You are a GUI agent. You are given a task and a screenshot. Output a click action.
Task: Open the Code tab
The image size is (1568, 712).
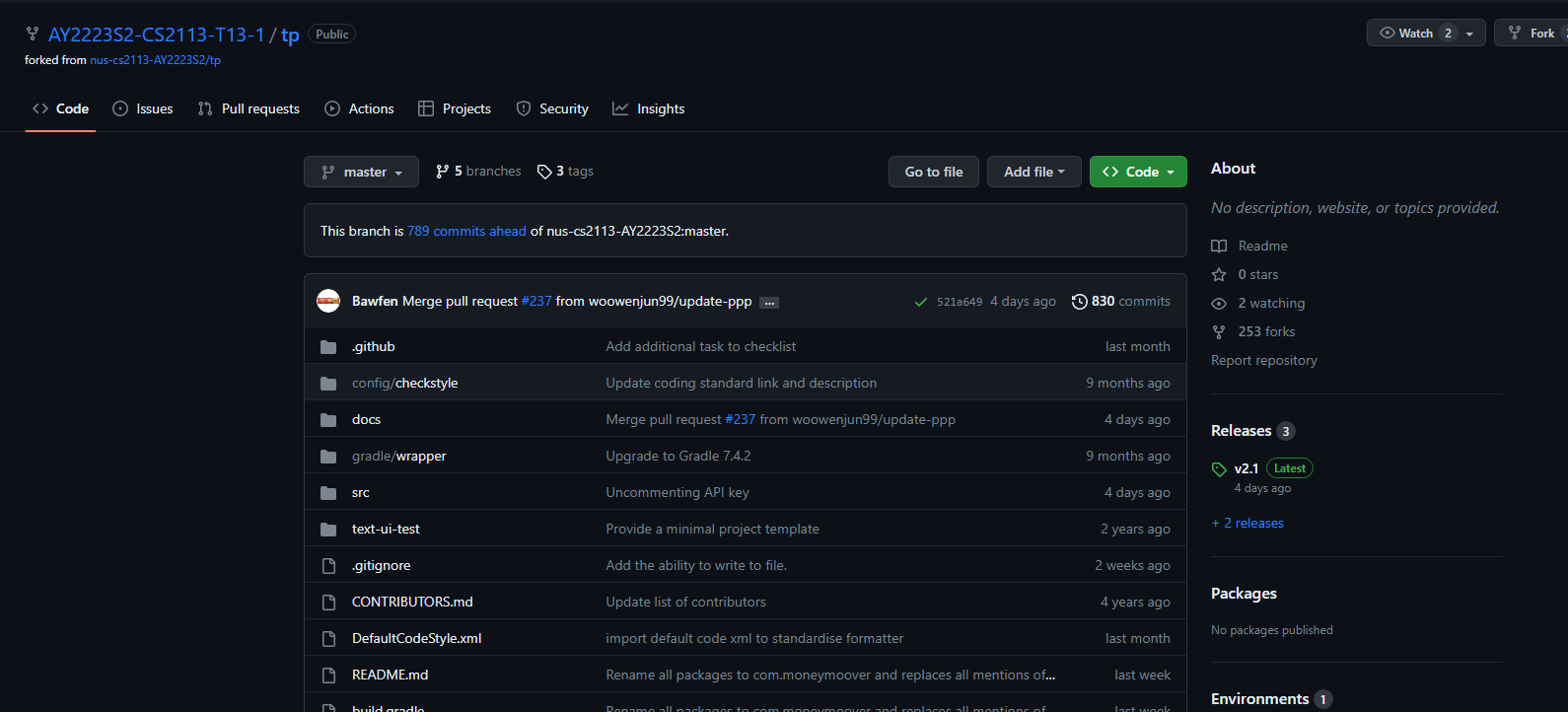click(x=60, y=108)
